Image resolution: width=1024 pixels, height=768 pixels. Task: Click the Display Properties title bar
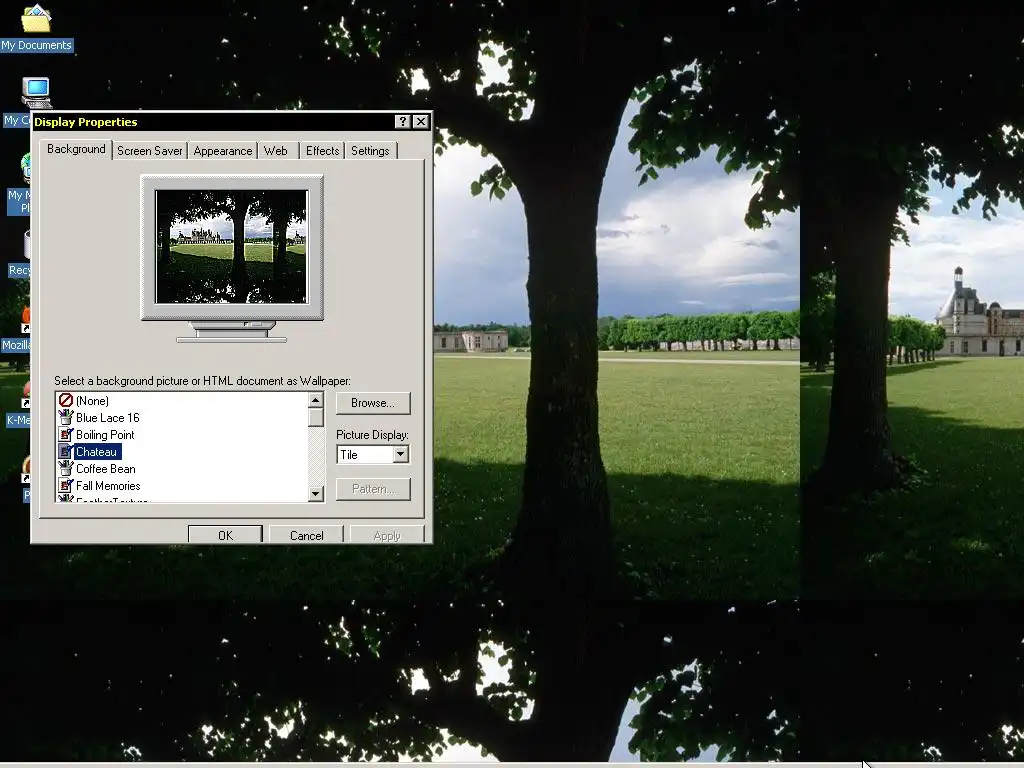click(x=214, y=121)
